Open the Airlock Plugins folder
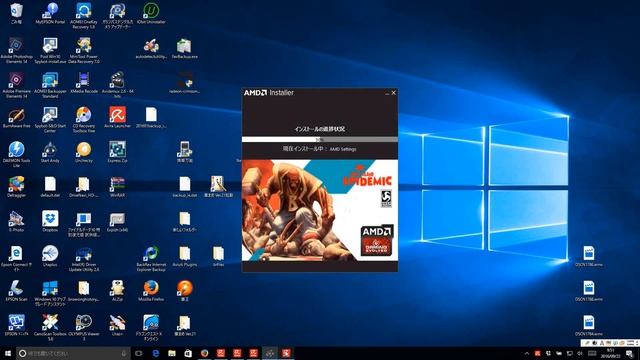 tap(184, 256)
